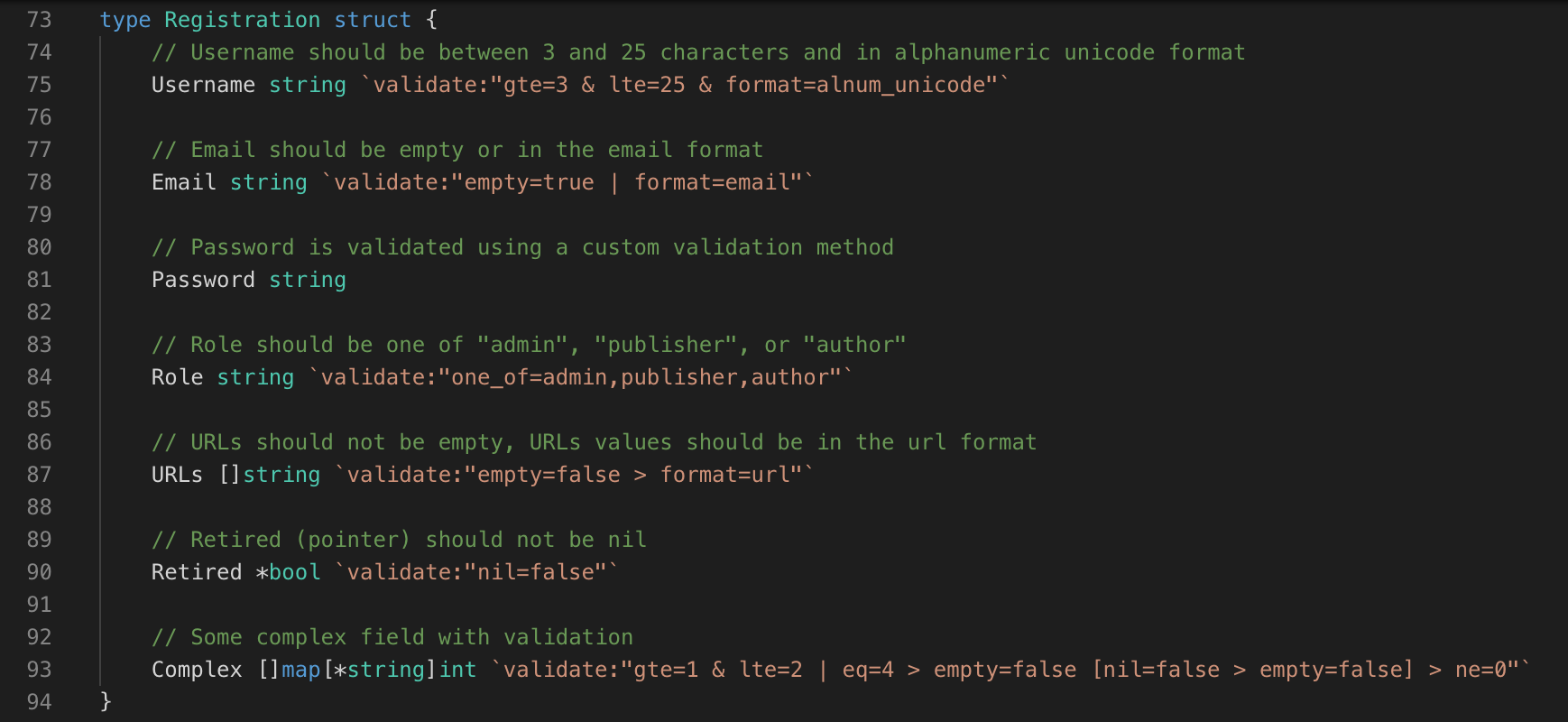Place cursor on Username field name
Image resolution: width=1568 pixels, height=722 pixels.
203,85
